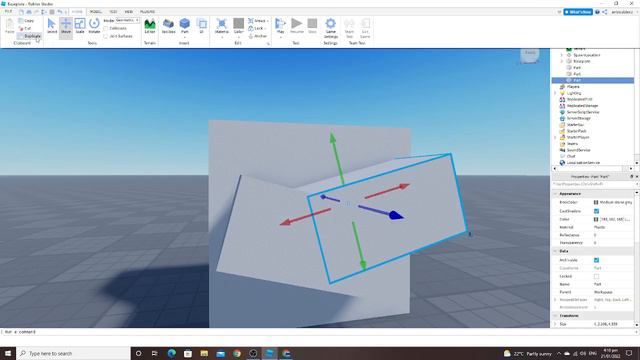Switch to the VIEW tab

coord(129,11)
